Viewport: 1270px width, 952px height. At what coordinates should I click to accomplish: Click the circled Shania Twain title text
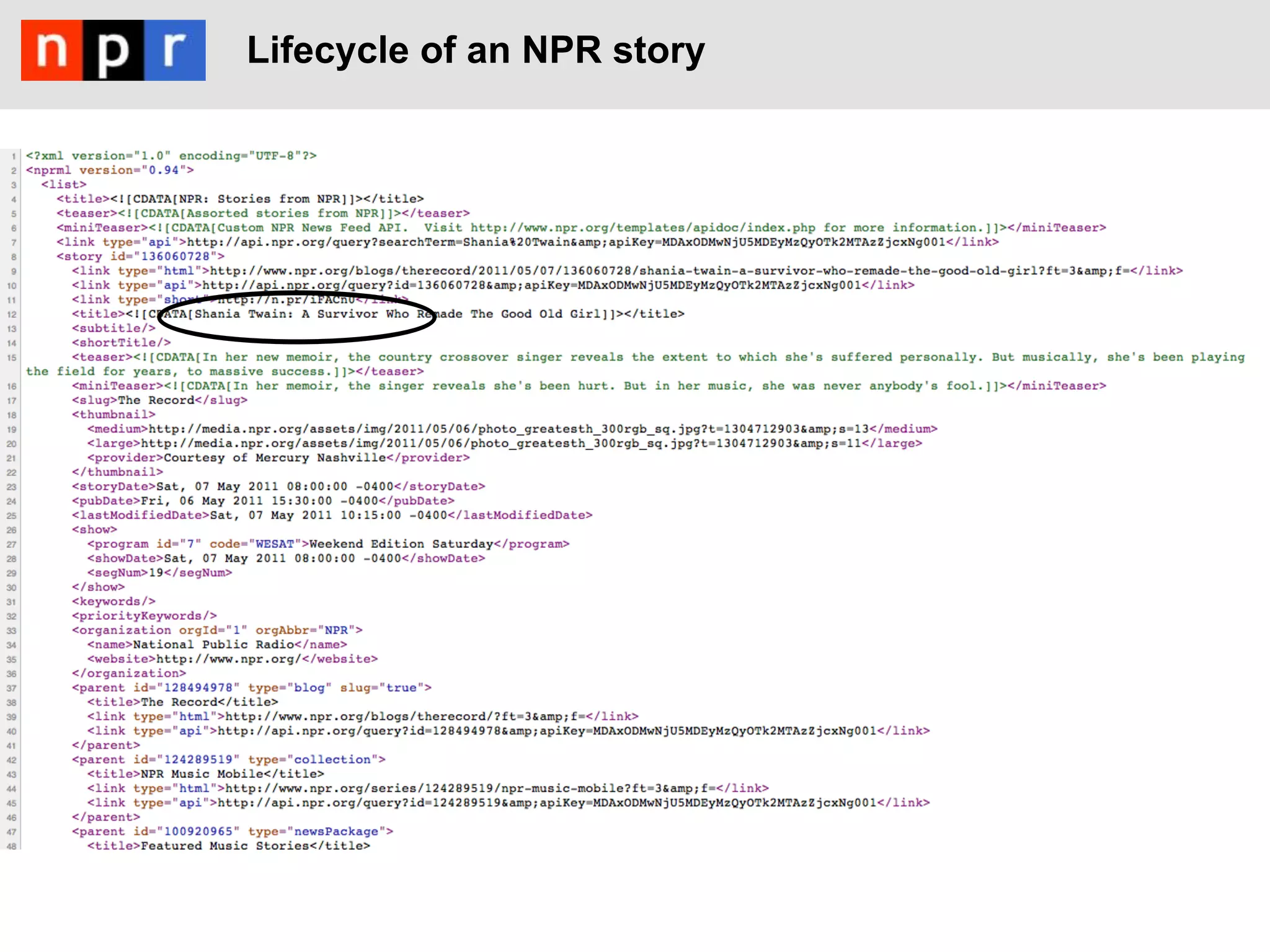298,314
